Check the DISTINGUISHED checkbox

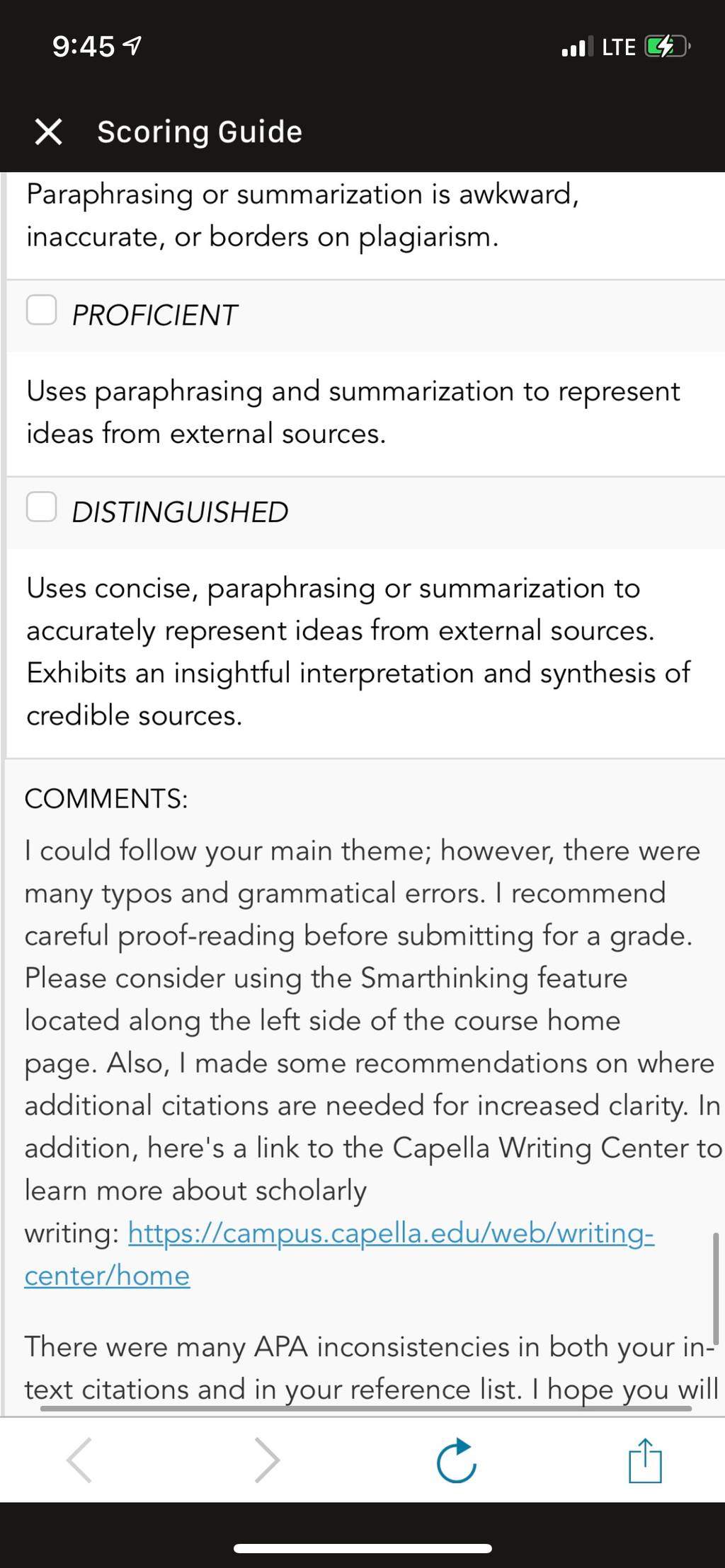click(x=42, y=507)
